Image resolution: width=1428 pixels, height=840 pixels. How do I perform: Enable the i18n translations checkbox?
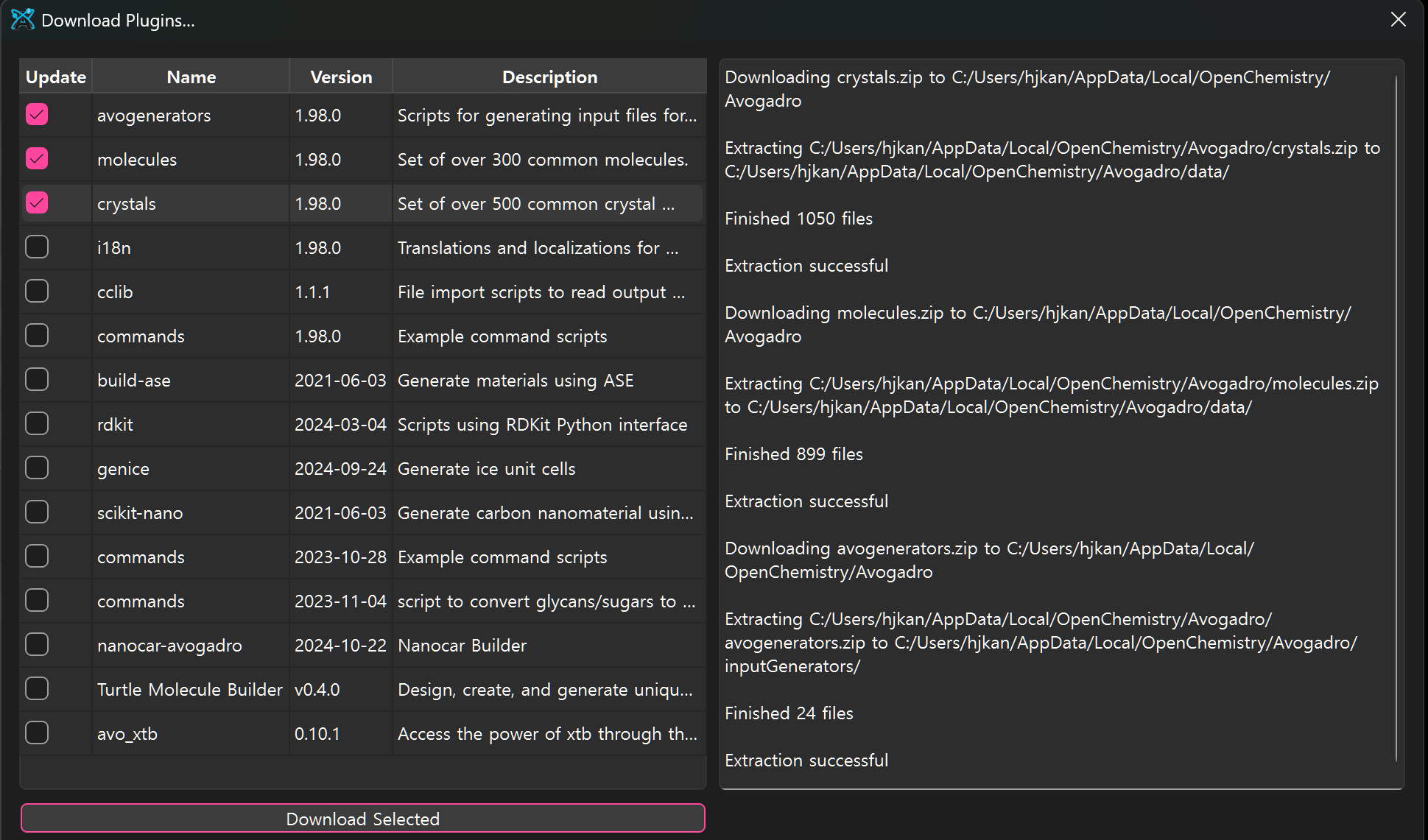tap(37, 247)
